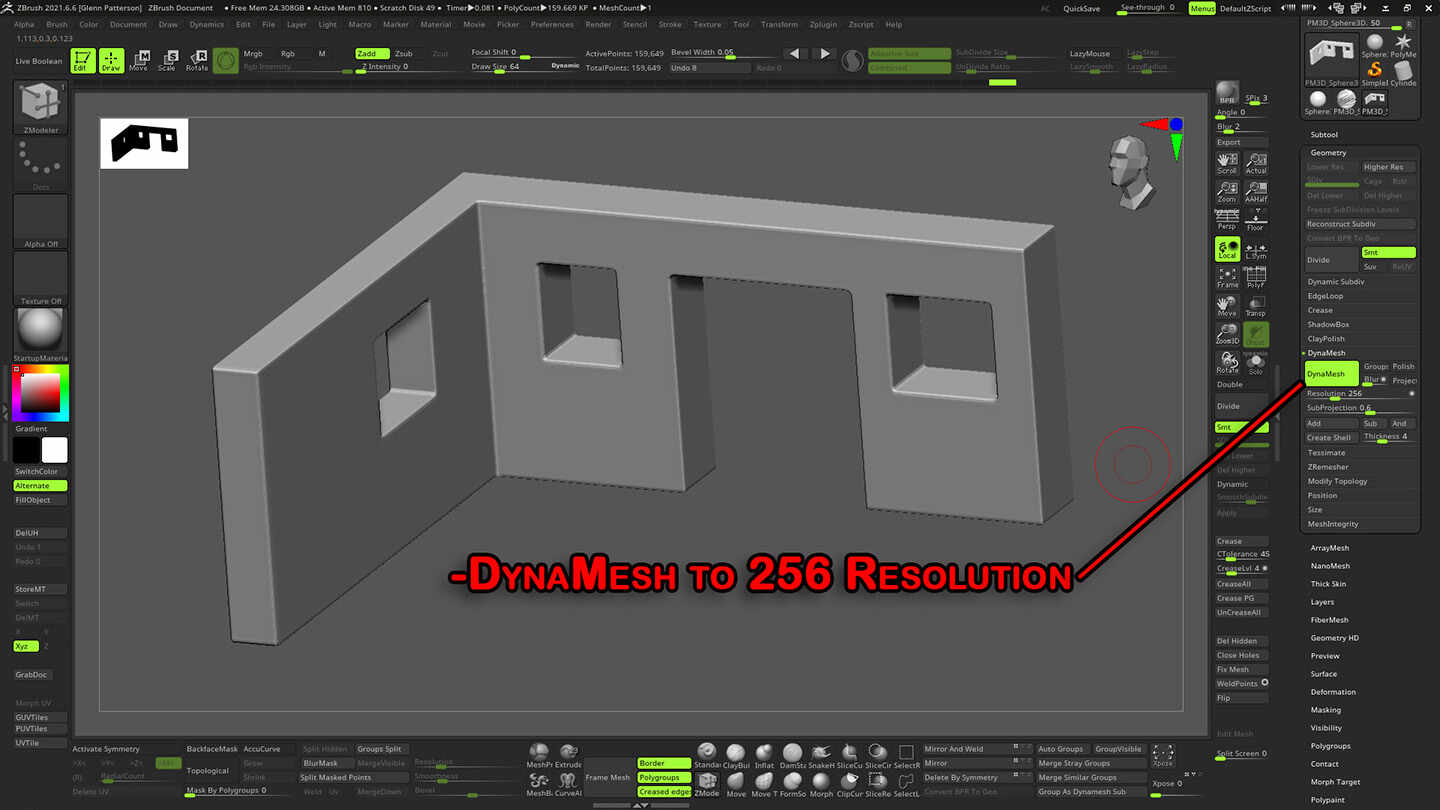Open the Zplugin menu

tap(821, 25)
